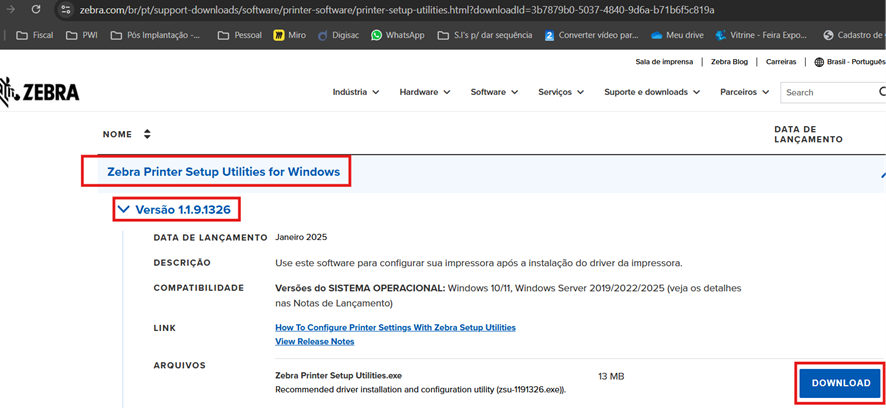Screen dimensions: 886x408
Task: Open the View Release Notes link
Action: (314, 342)
